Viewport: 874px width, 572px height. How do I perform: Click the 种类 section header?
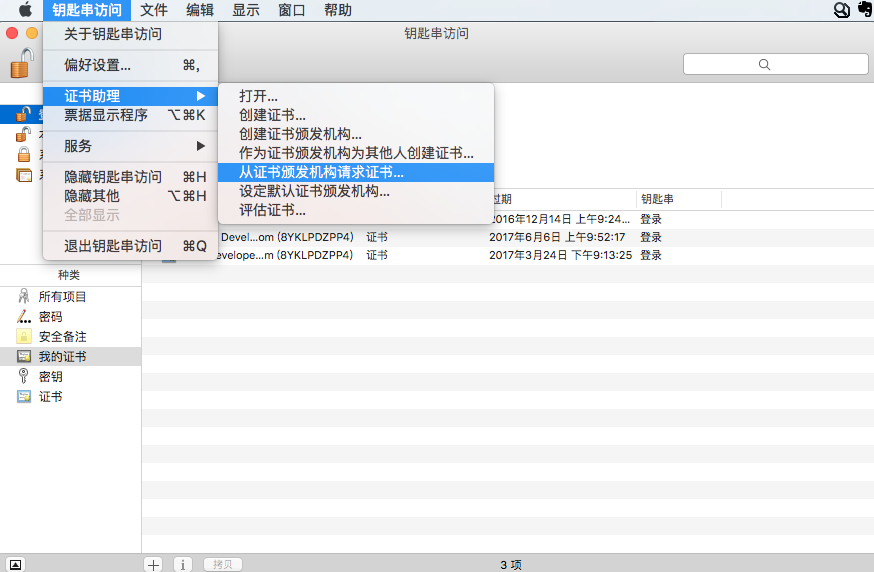[69, 275]
